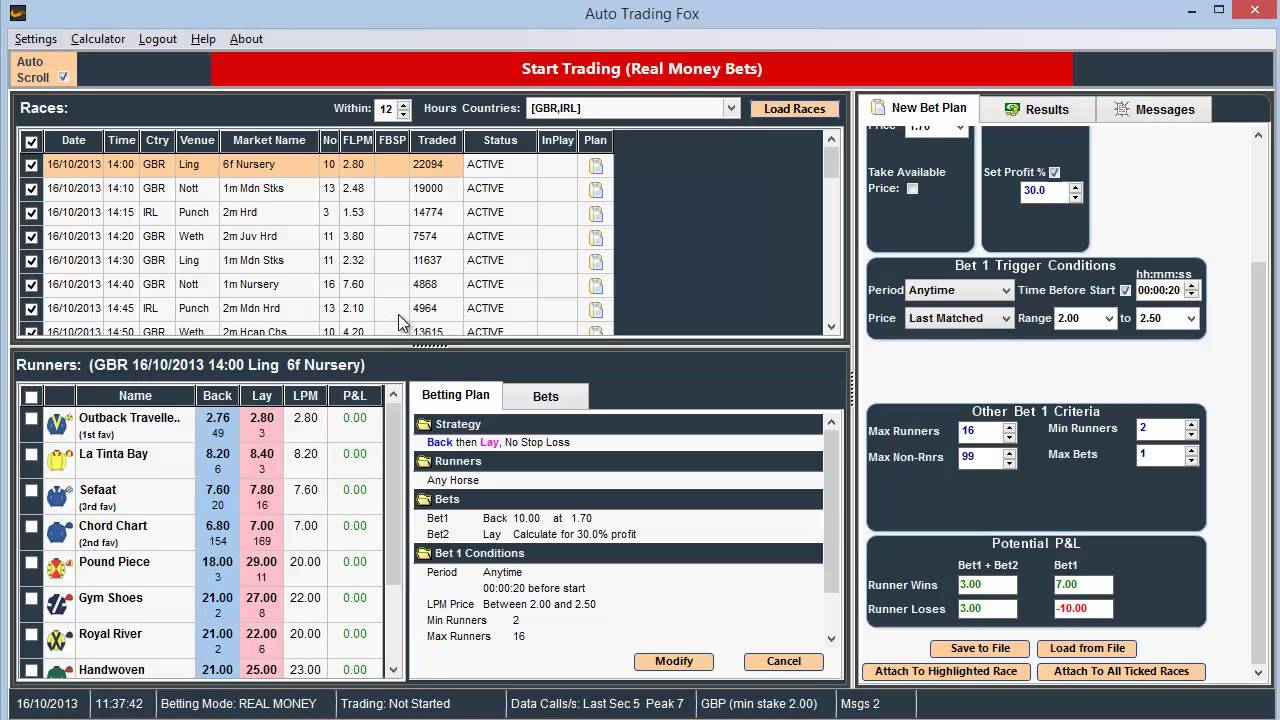This screenshot has height=720, width=1280.
Task: Open plan icon for 14:30 Ling race
Action: 596,262
